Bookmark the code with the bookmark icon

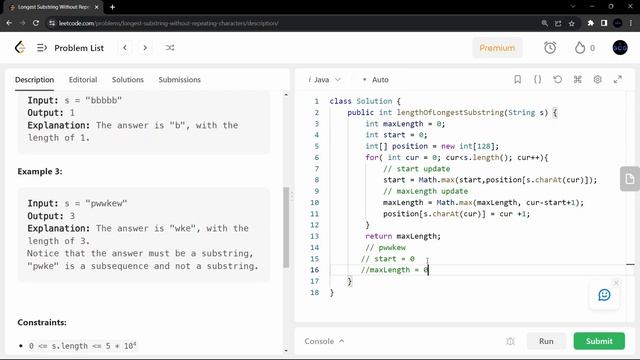[518, 80]
